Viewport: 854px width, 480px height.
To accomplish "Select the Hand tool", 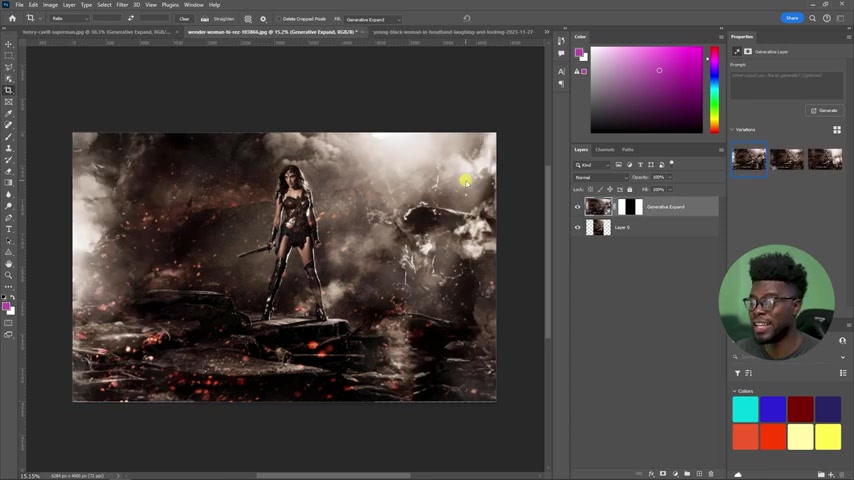I will click(8, 264).
